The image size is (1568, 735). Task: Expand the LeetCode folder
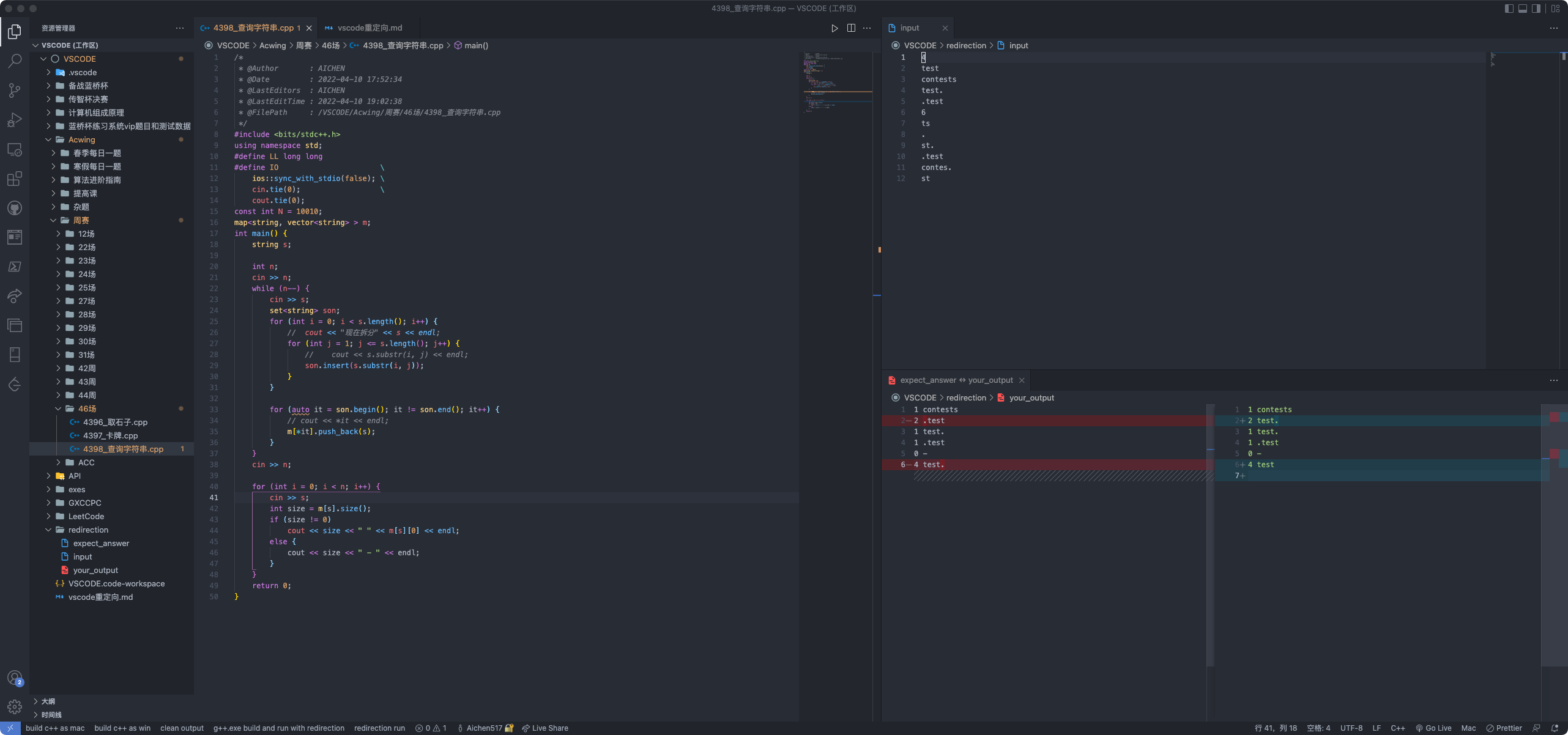point(111,516)
